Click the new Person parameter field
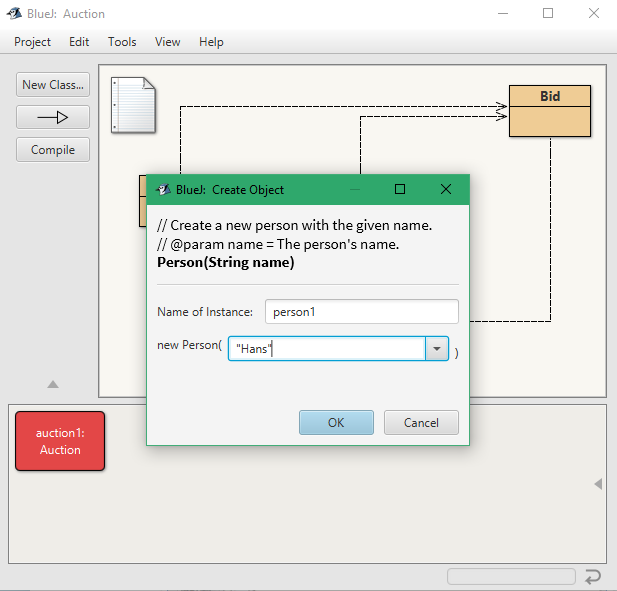The width and height of the screenshot is (617, 591). [x=327, y=349]
